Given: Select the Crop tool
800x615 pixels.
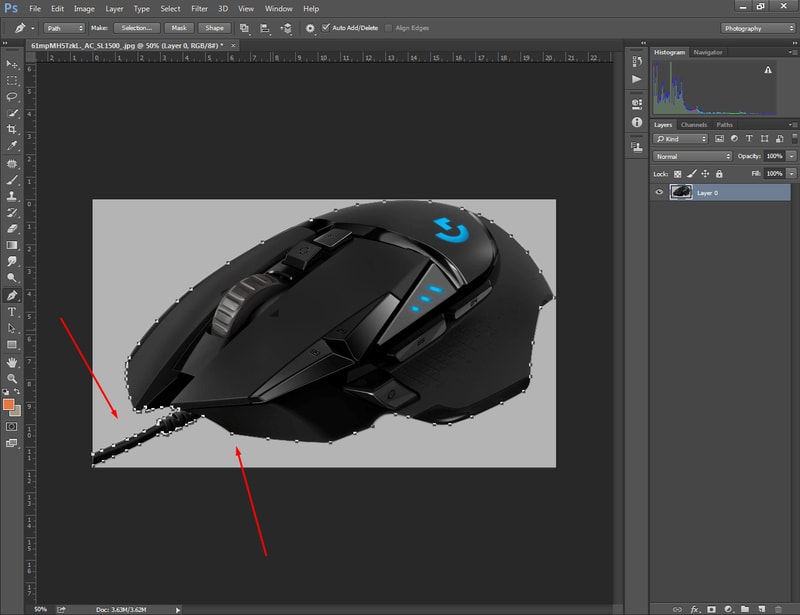Looking at the screenshot, I should tap(11, 129).
